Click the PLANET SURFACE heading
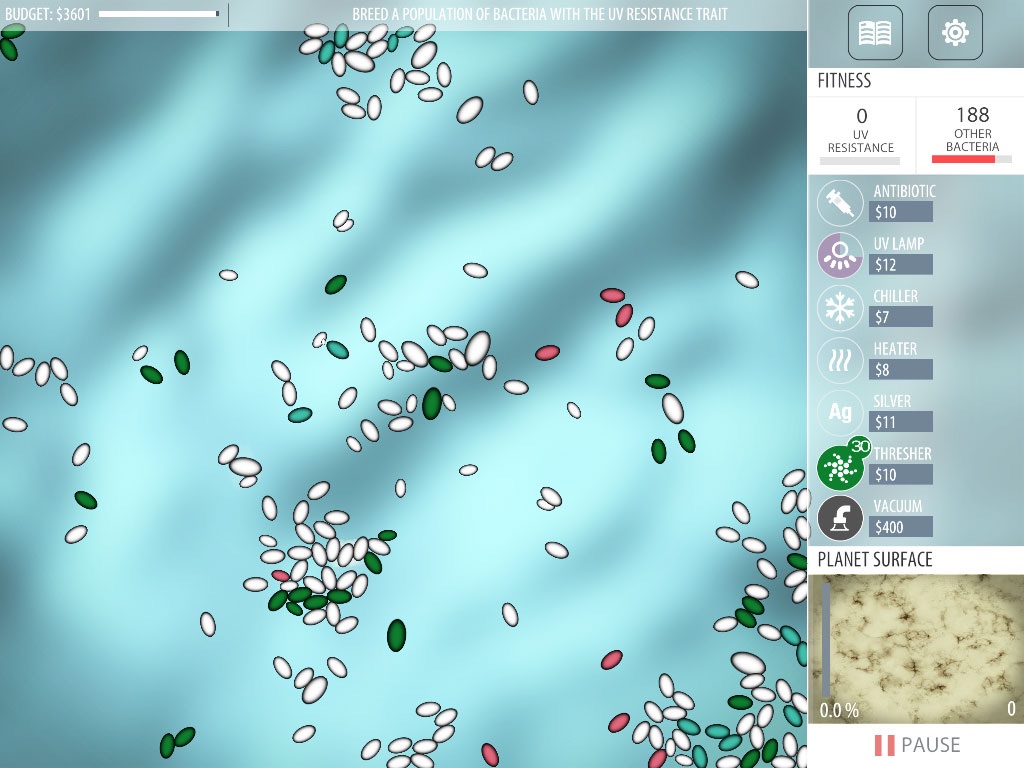The height and width of the screenshot is (768, 1024). (874, 560)
